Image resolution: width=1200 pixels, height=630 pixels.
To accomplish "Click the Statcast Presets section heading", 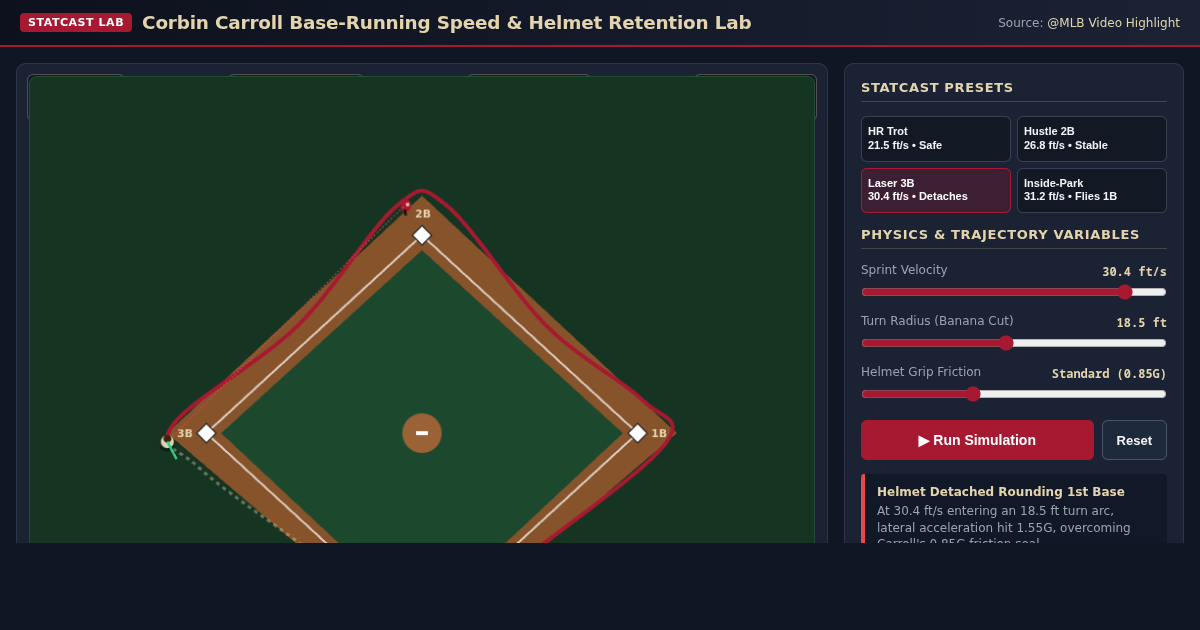I will [x=937, y=88].
